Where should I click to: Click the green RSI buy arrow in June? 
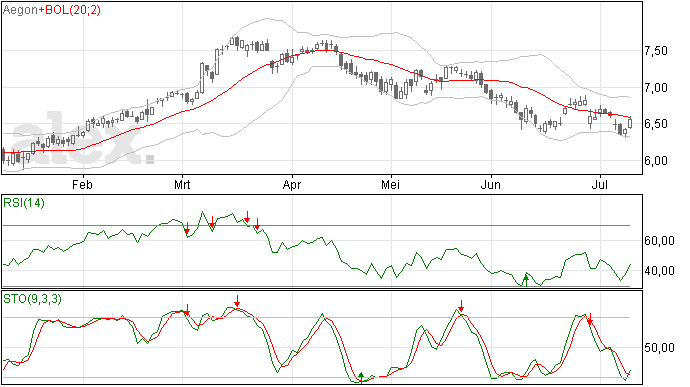click(x=525, y=280)
